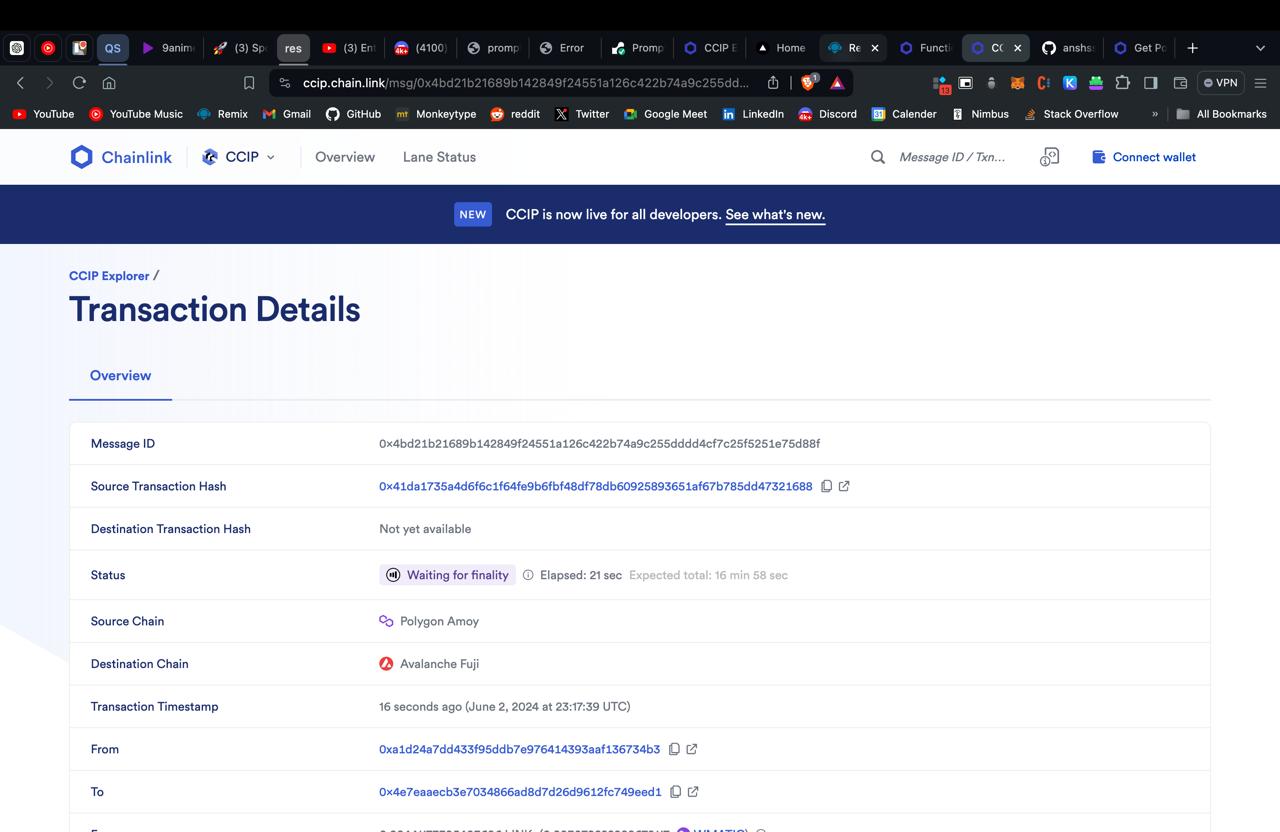The height and width of the screenshot is (832, 1280).
Task: Open the Twitter bookmark
Action: coord(581,114)
